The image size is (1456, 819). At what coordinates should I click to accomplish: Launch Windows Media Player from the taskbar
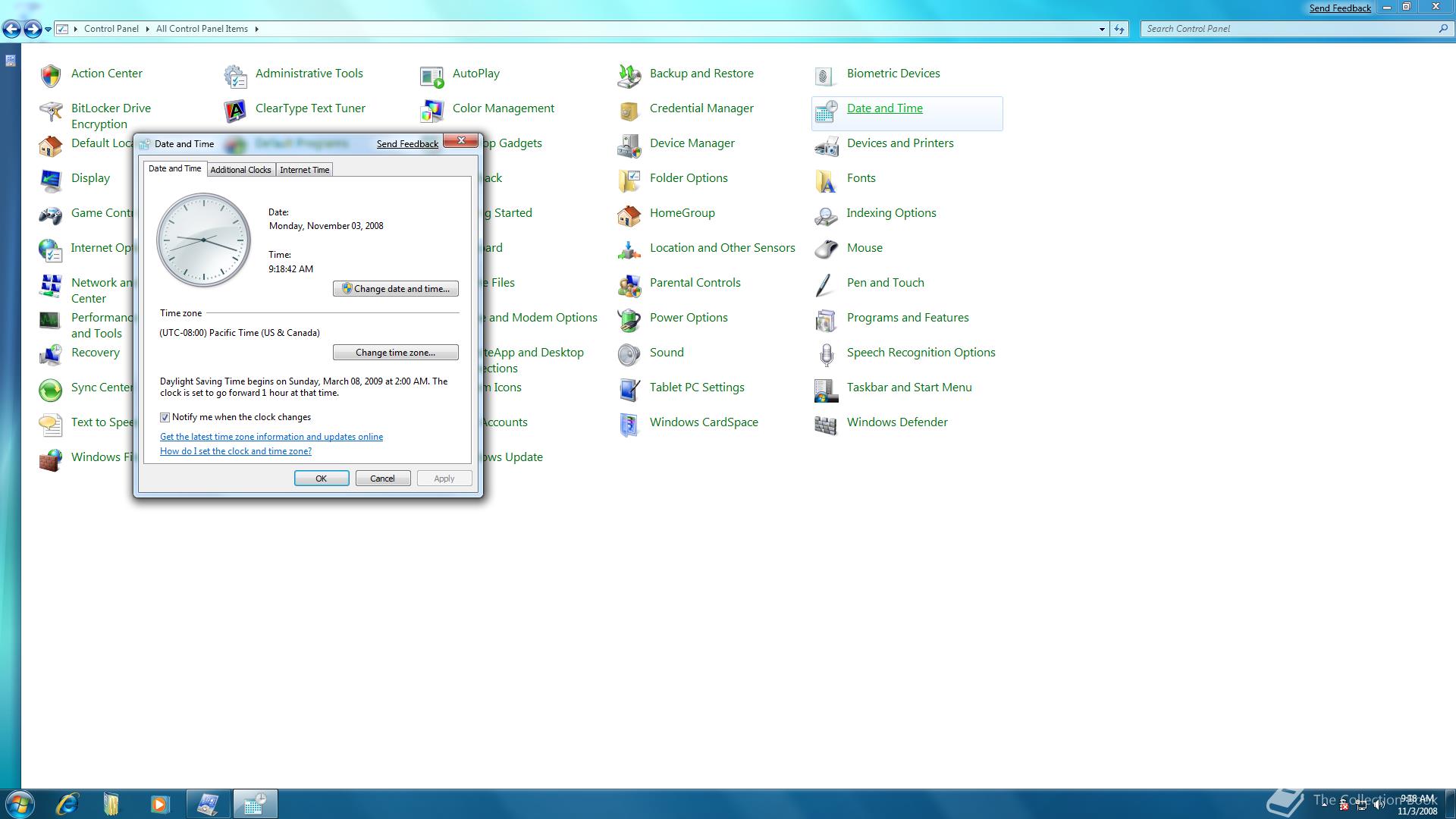pos(159,804)
